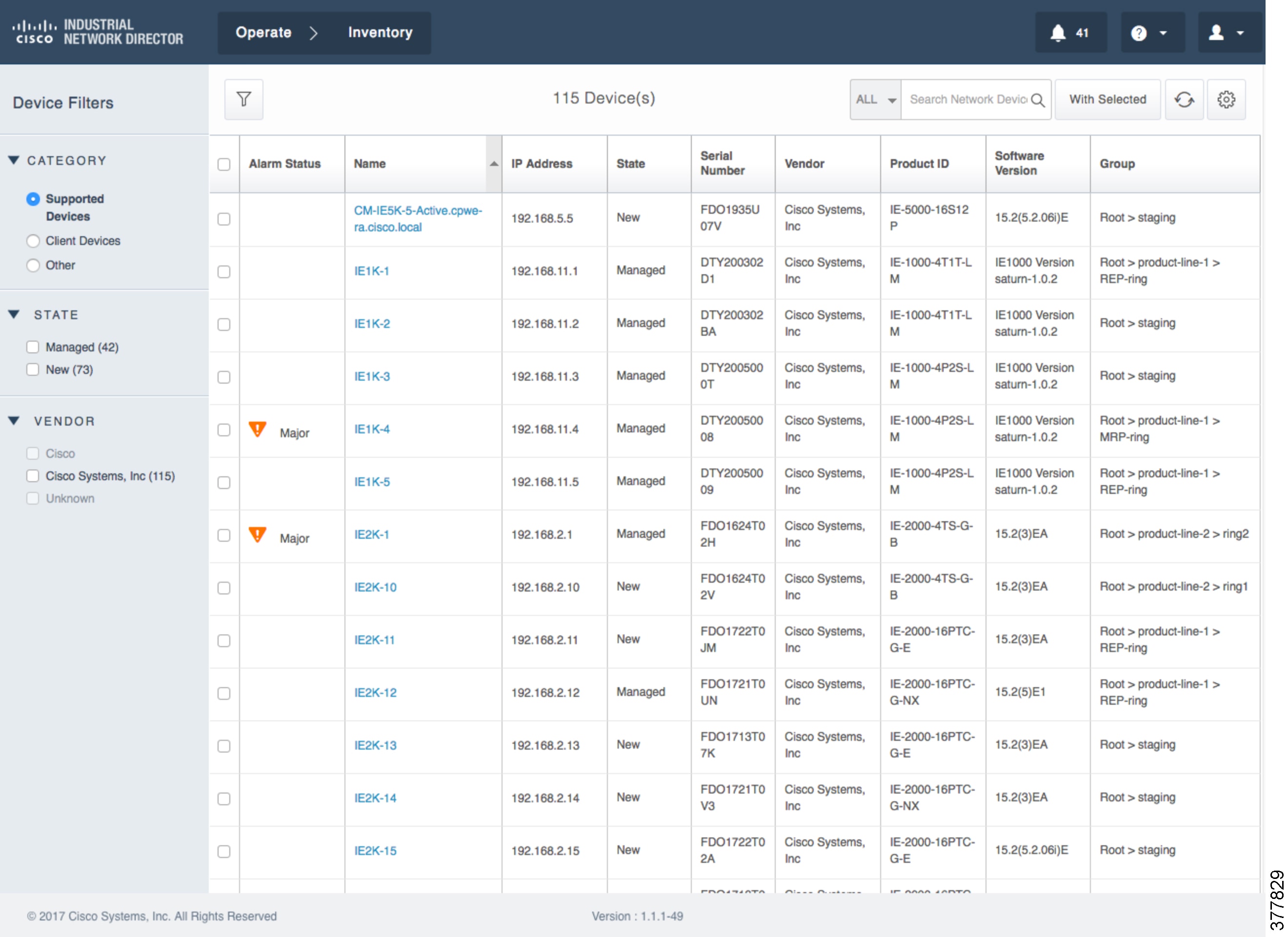Image resolution: width=1288 pixels, height=937 pixels.
Task: Click the search magnifier icon
Action: pos(1038,100)
